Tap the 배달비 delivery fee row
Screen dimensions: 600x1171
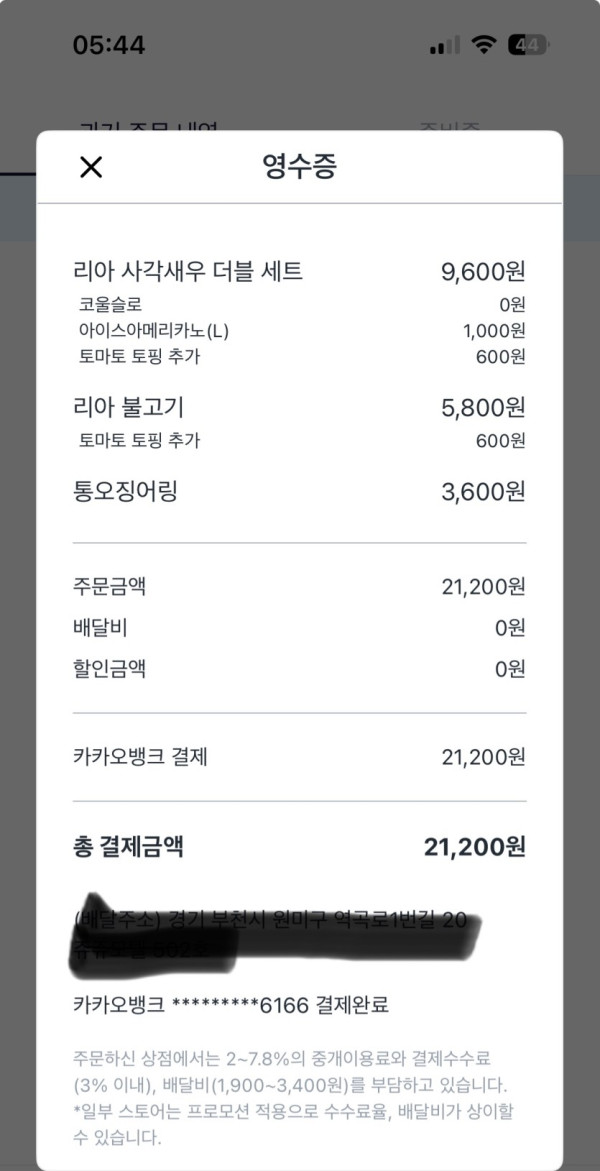(x=100, y=628)
